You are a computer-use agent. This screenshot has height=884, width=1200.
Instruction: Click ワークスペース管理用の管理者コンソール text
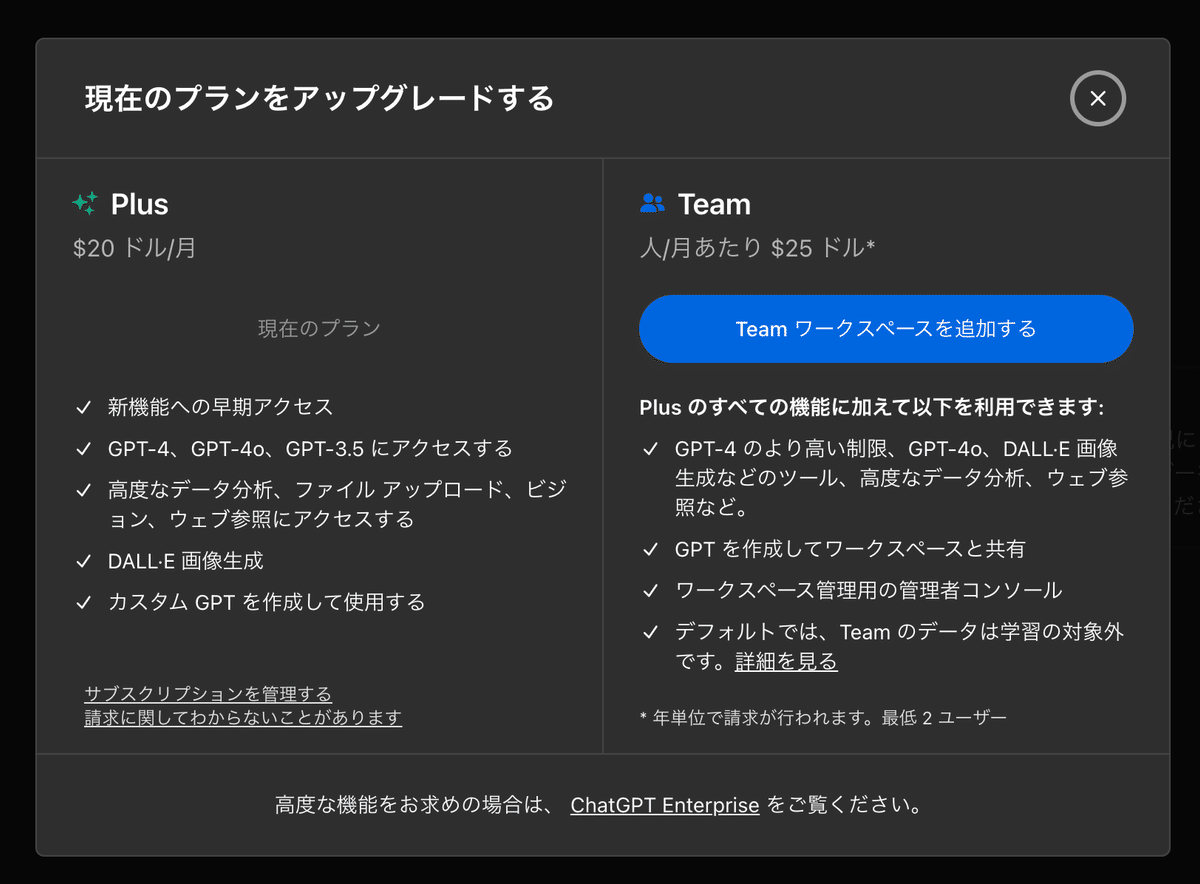869,590
